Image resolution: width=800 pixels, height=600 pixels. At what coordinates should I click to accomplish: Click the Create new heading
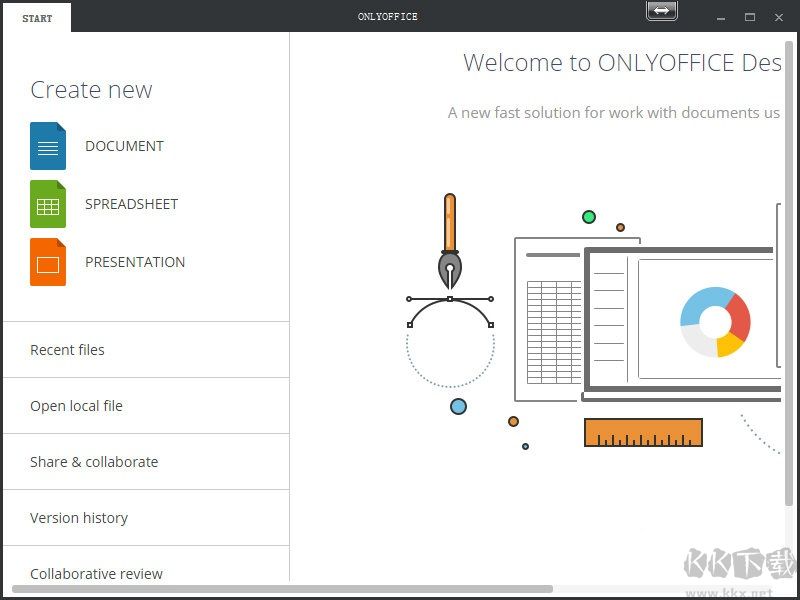tap(91, 89)
